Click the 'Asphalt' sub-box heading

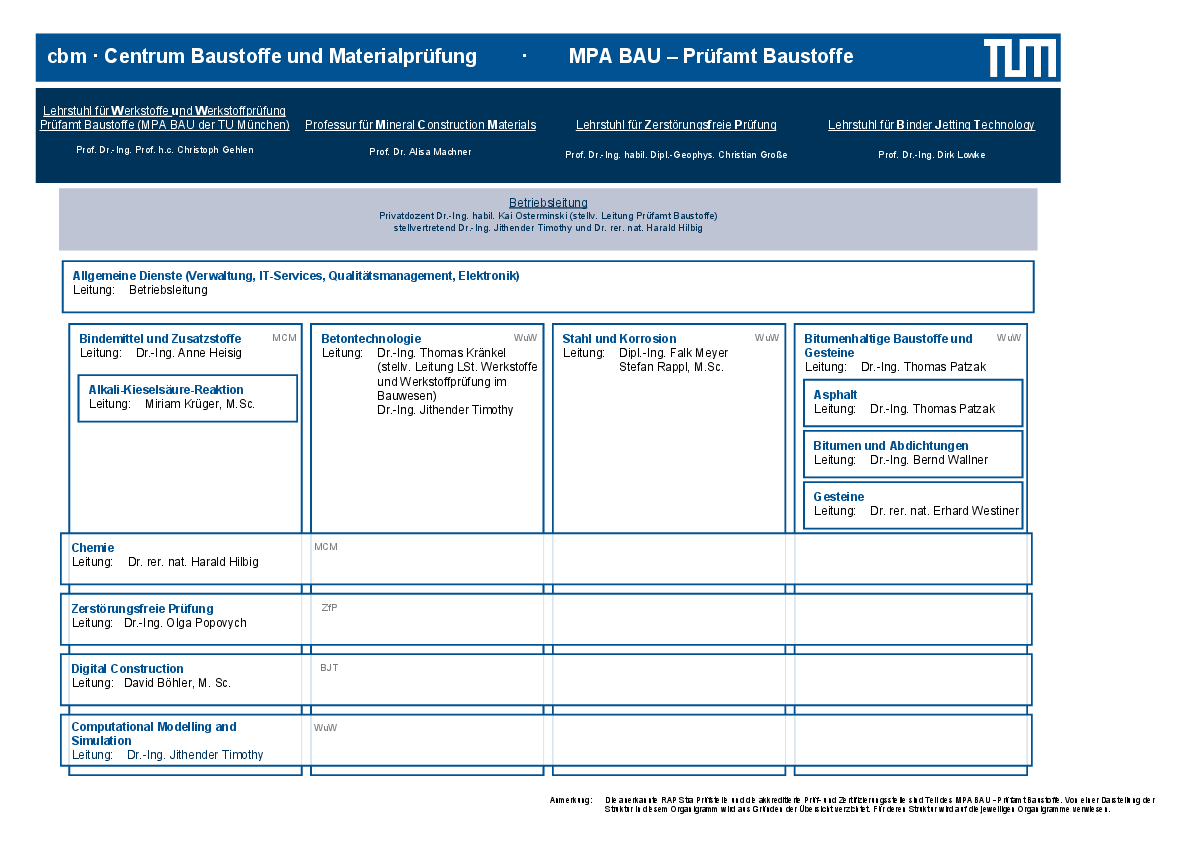835,395
